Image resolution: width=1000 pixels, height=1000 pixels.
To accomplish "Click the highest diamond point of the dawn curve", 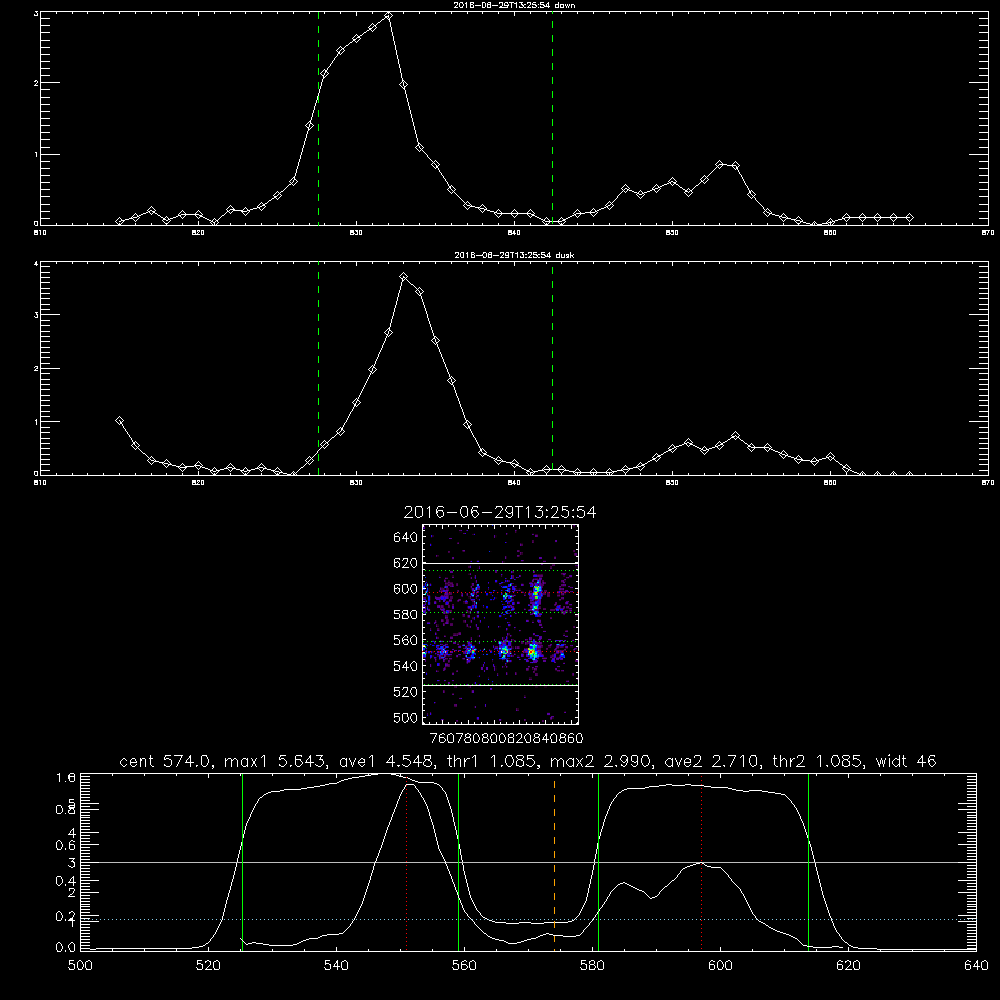I will tap(388, 15).
